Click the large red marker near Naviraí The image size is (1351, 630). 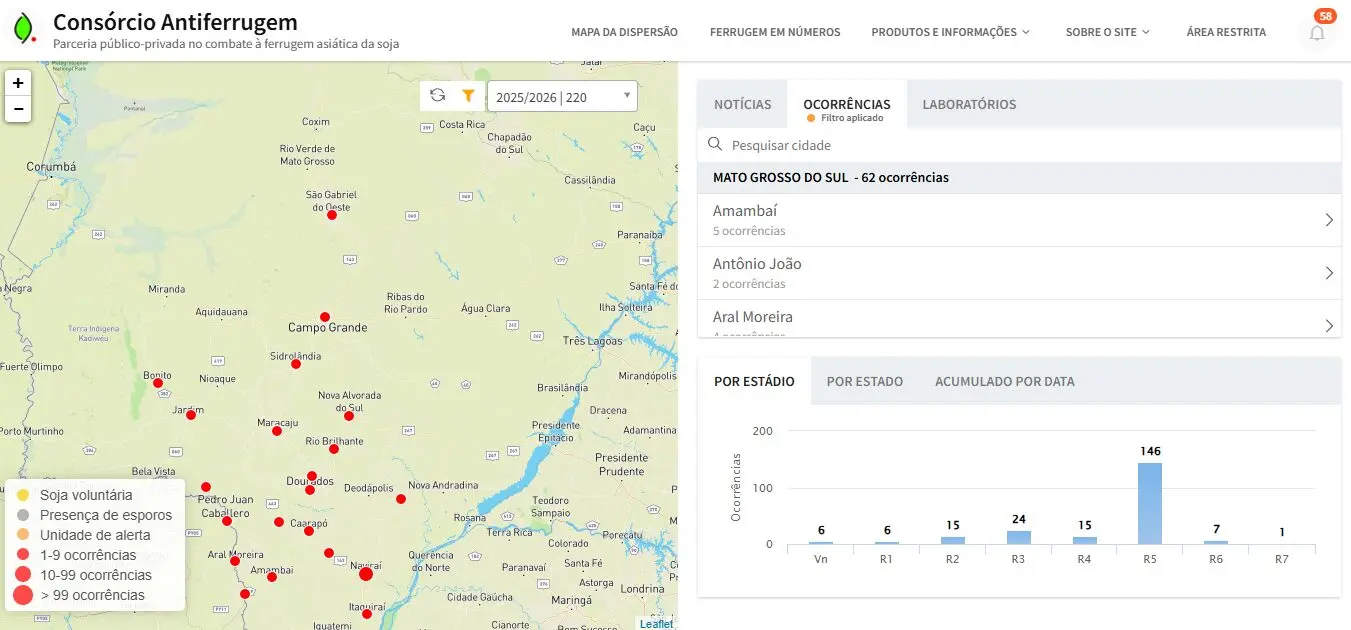(x=366, y=573)
